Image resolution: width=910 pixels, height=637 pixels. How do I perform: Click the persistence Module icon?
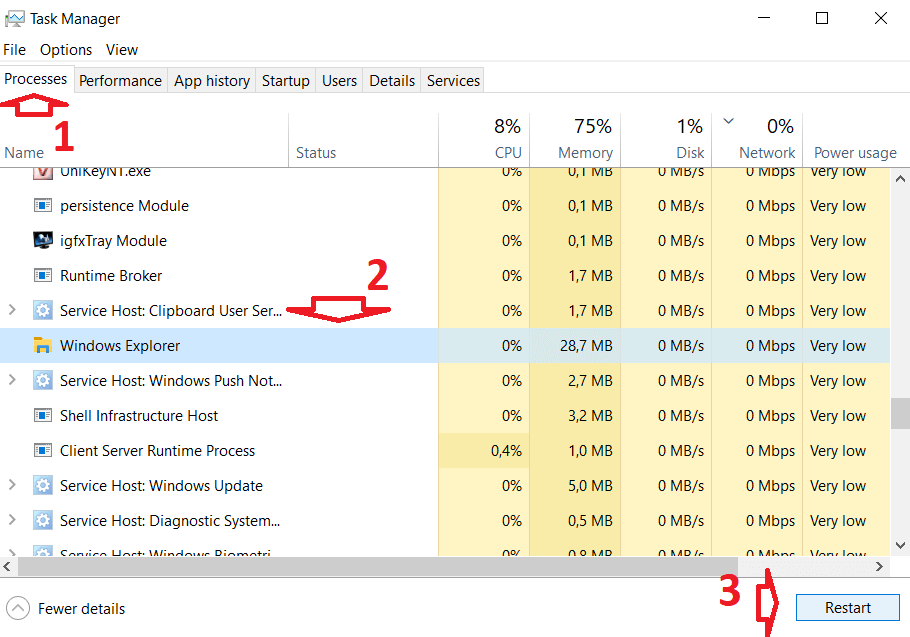(43, 205)
